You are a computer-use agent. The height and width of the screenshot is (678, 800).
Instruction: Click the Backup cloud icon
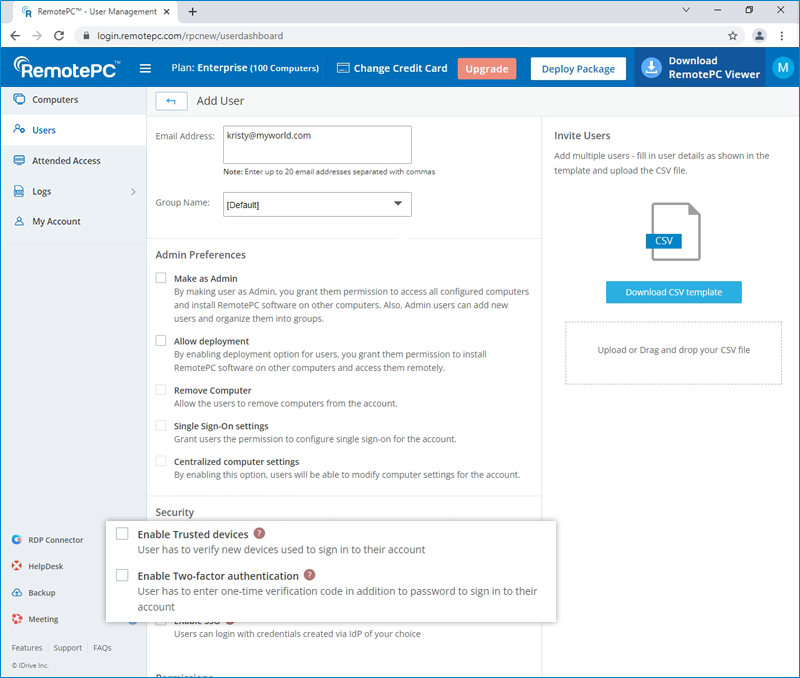pyautogui.click(x=17, y=592)
